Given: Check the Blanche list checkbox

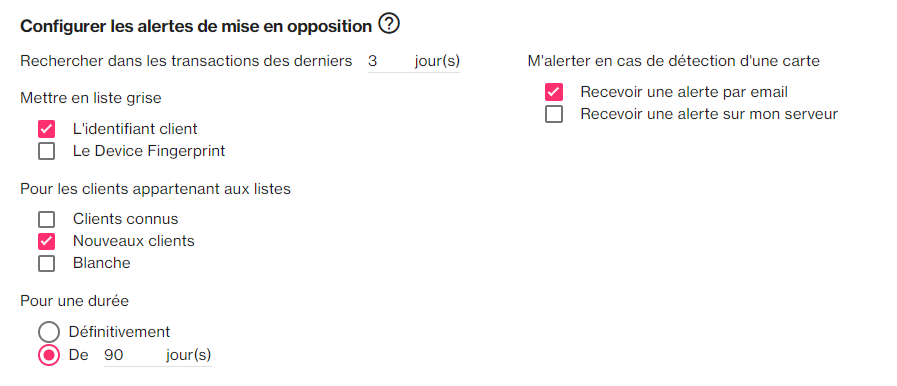Looking at the screenshot, I should click(x=46, y=264).
